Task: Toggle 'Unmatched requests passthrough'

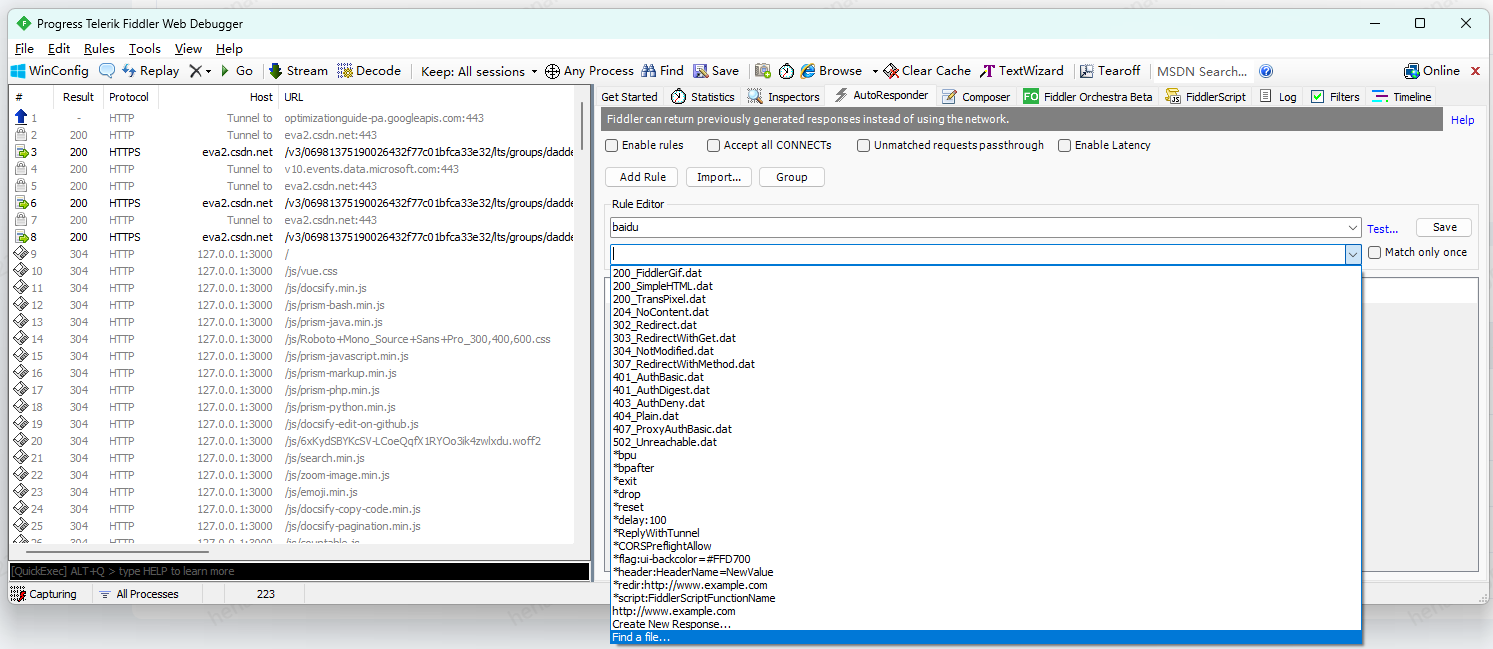Action: click(863, 145)
